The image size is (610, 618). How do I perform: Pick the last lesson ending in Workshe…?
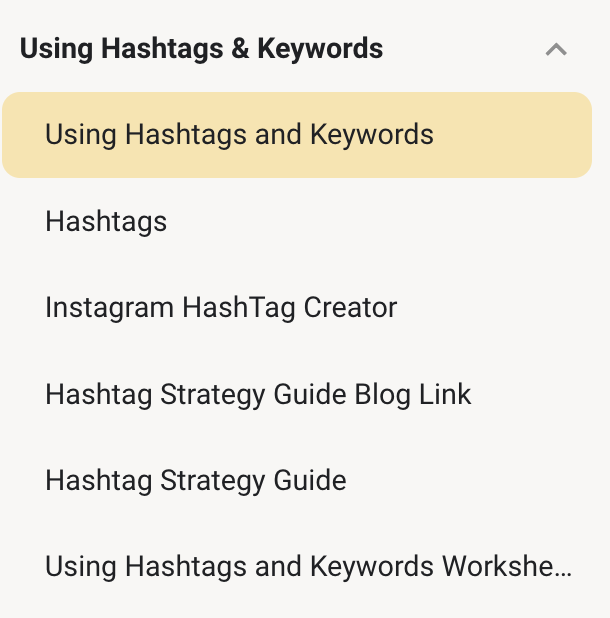[308, 567]
